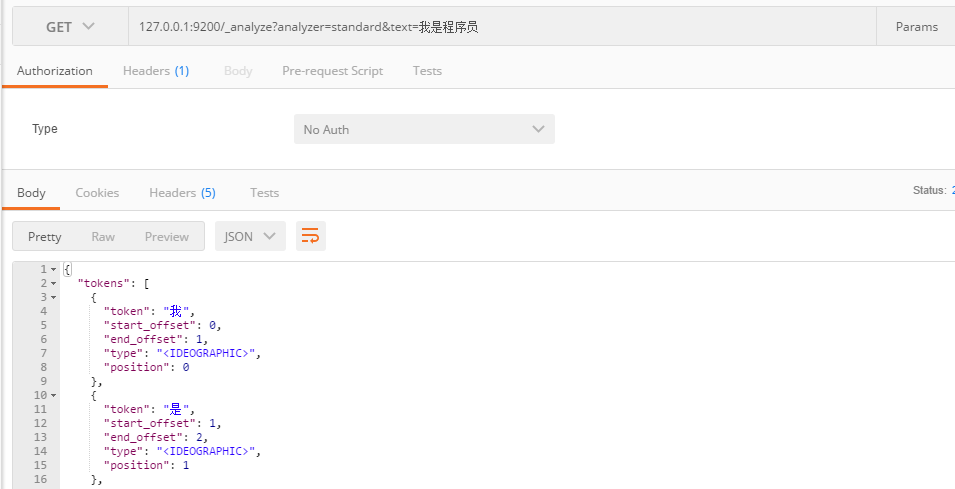Open the GET method dropdown
This screenshot has height=489, width=955.
(71, 27)
